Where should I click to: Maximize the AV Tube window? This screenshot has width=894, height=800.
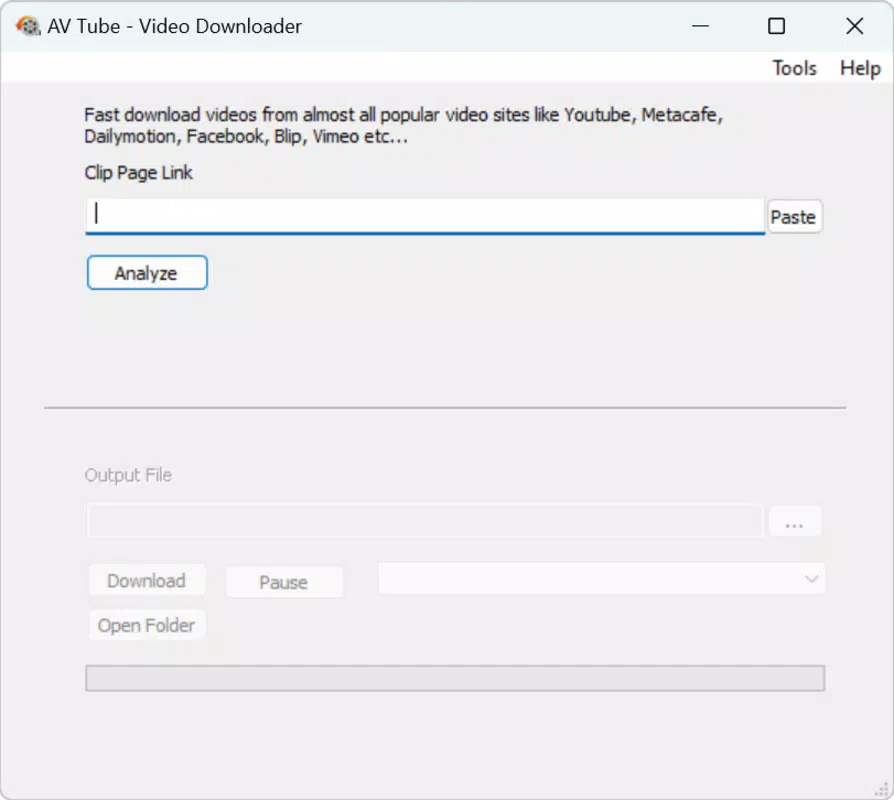click(776, 26)
